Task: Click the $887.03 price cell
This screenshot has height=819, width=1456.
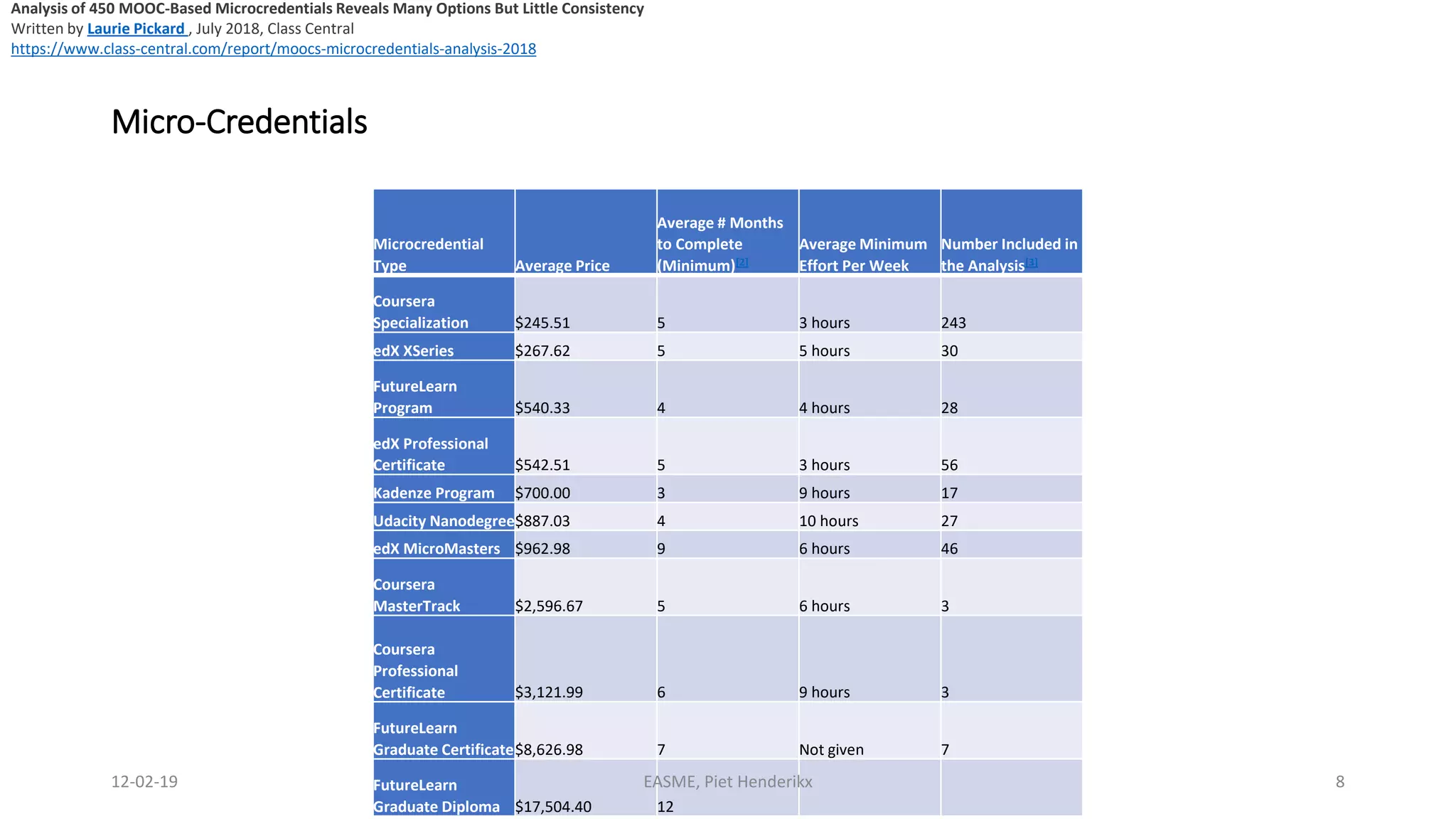Action: tap(586, 517)
